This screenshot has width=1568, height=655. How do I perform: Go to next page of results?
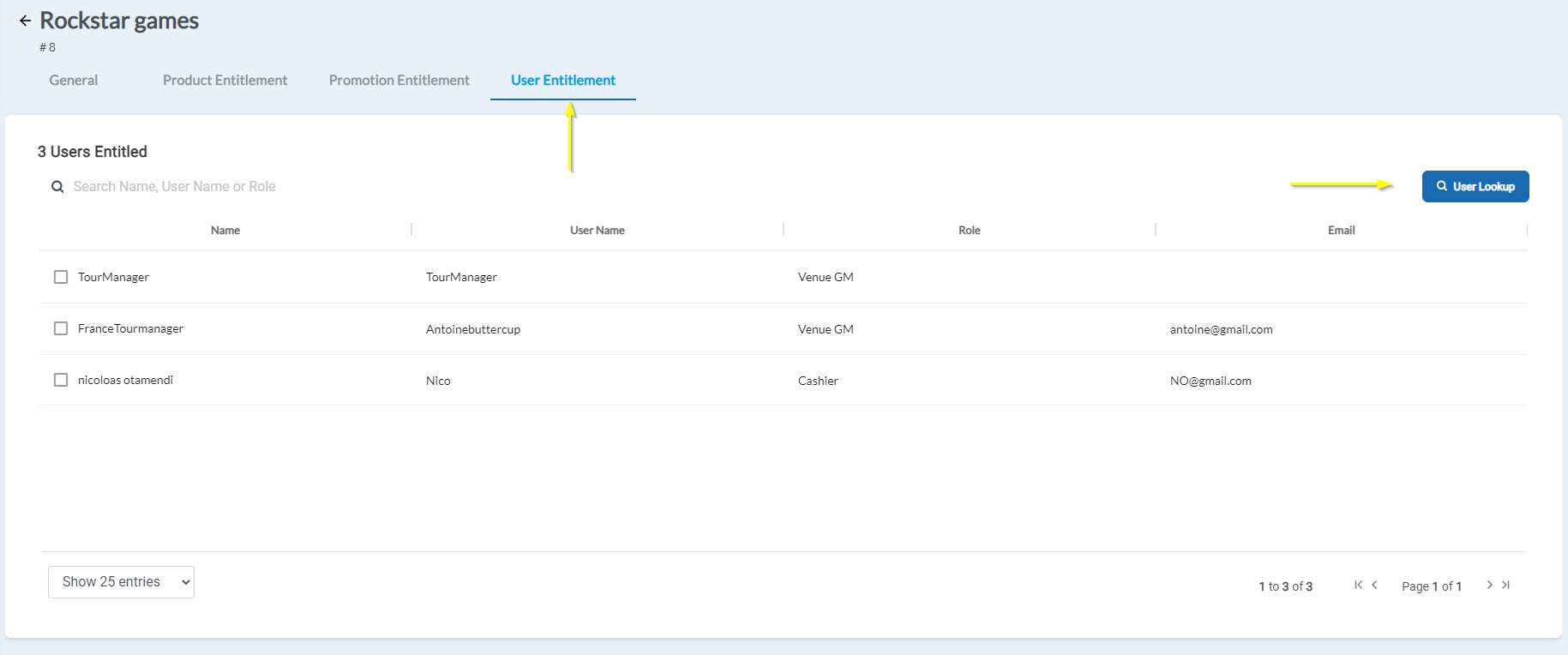1489,585
